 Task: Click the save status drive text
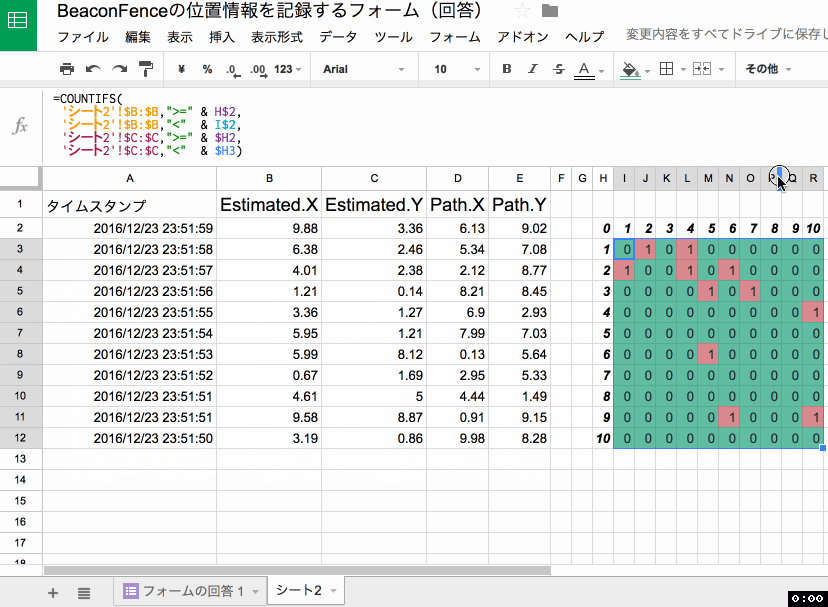[x=727, y=34]
